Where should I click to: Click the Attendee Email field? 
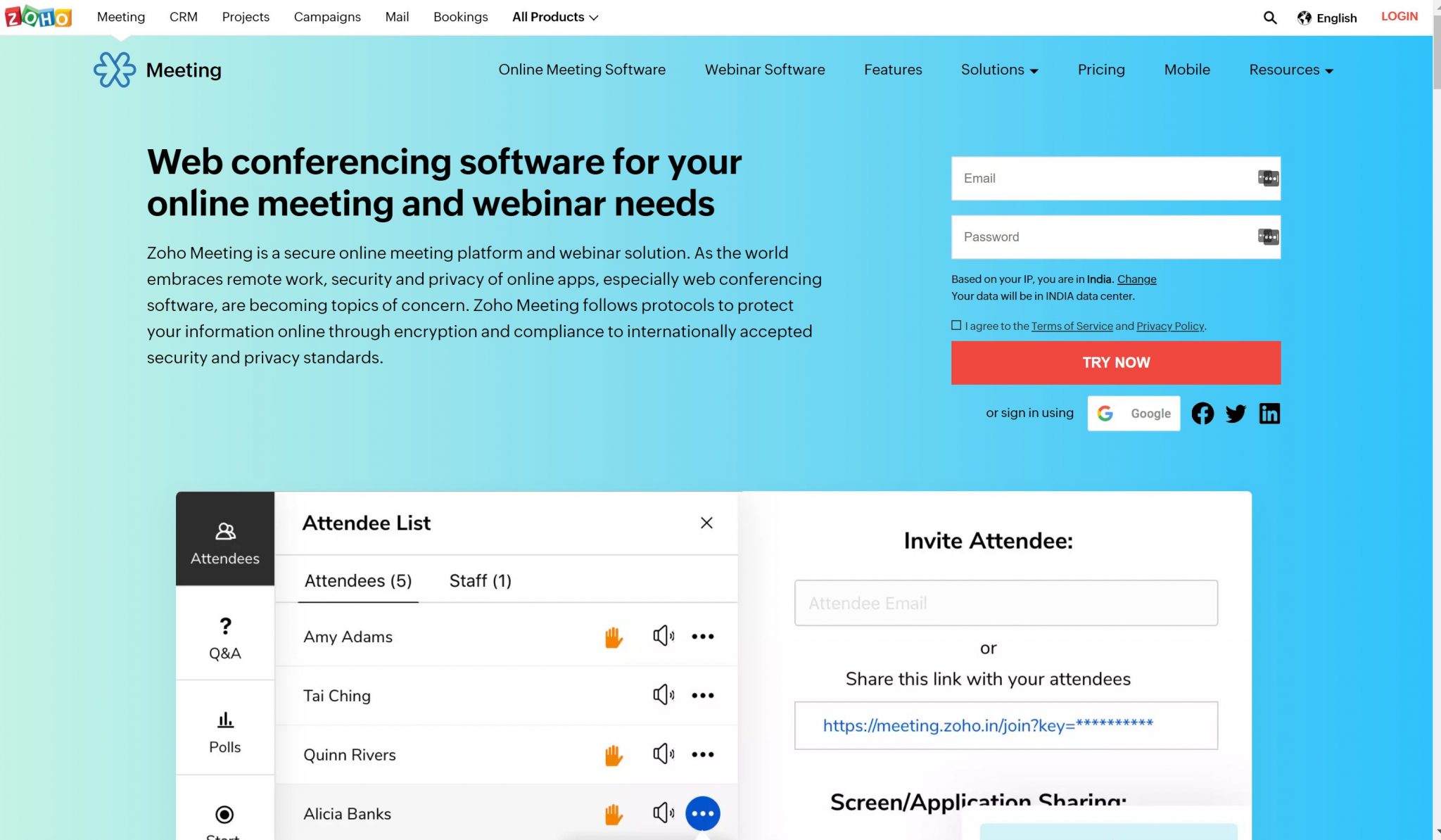click(1006, 603)
